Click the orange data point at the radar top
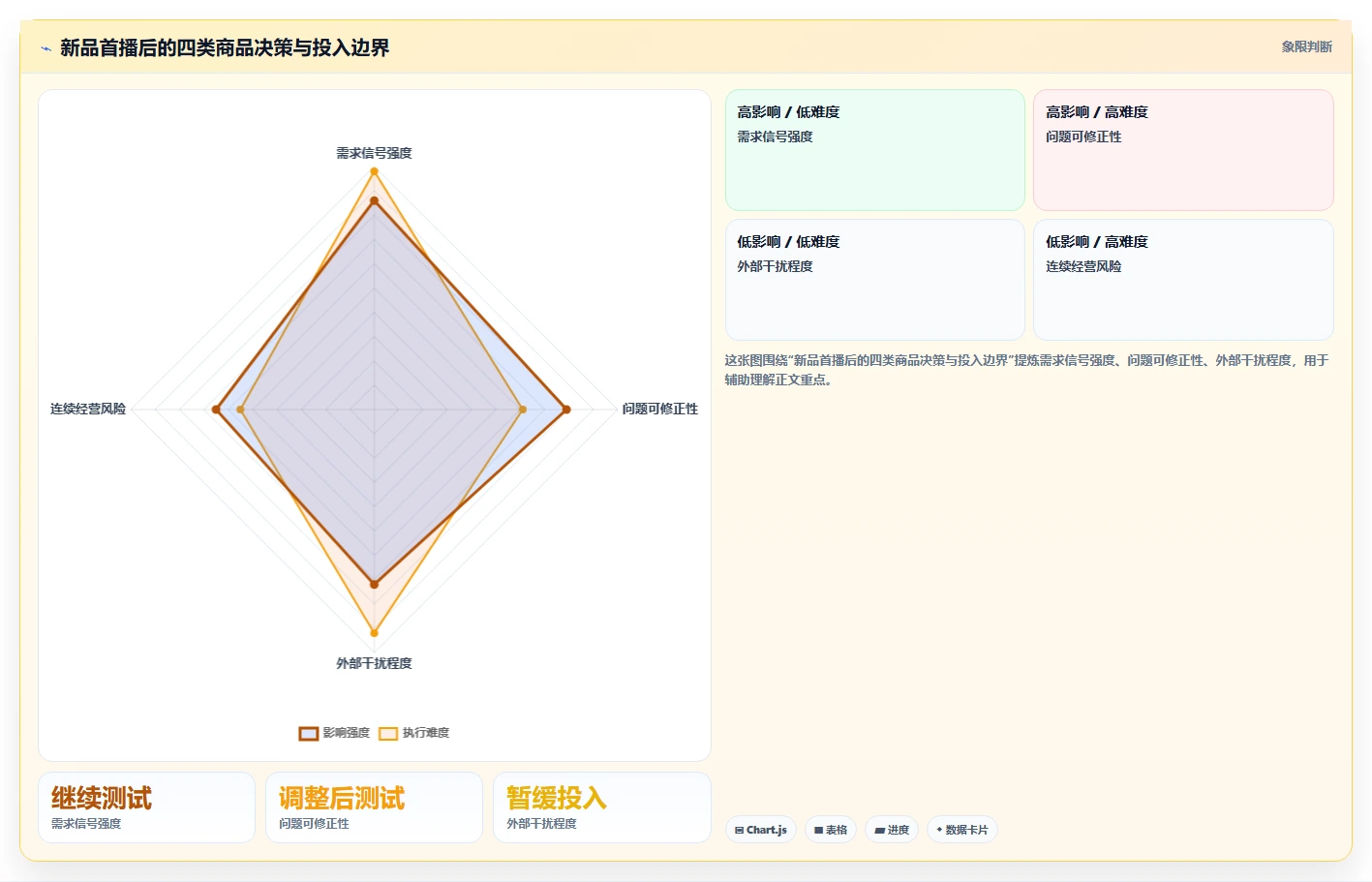The height and width of the screenshot is (882, 1372). pyautogui.click(x=374, y=171)
